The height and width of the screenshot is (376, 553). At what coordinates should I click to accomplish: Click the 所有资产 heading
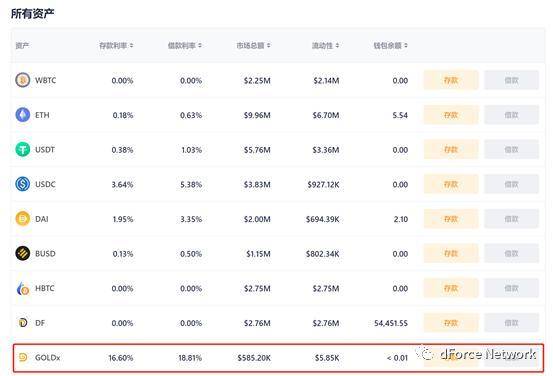pyautogui.click(x=32, y=13)
